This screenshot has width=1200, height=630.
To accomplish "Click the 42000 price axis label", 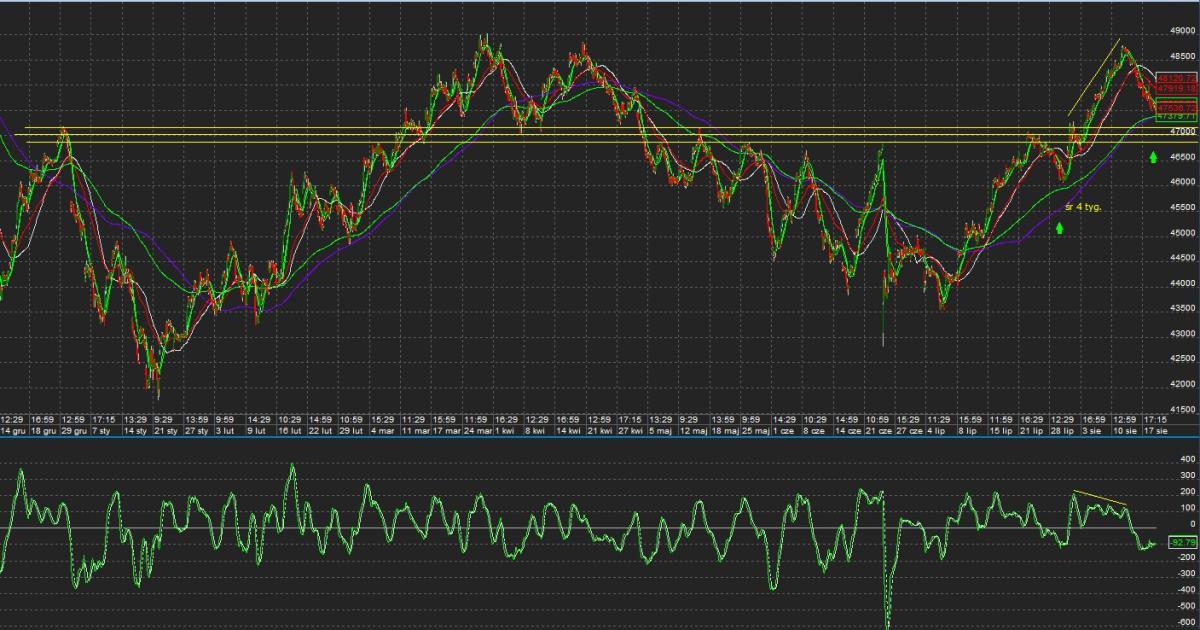I will pyautogui.click(x=1184, y=385).
